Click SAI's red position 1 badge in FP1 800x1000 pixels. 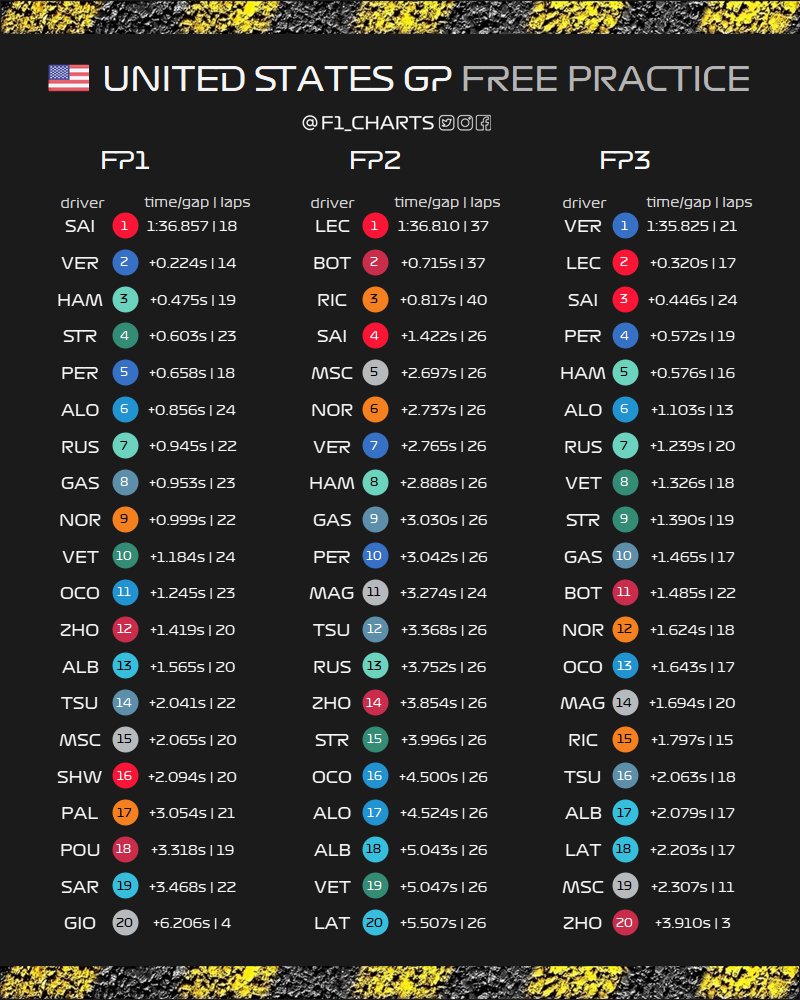click(x=124, y=226)
